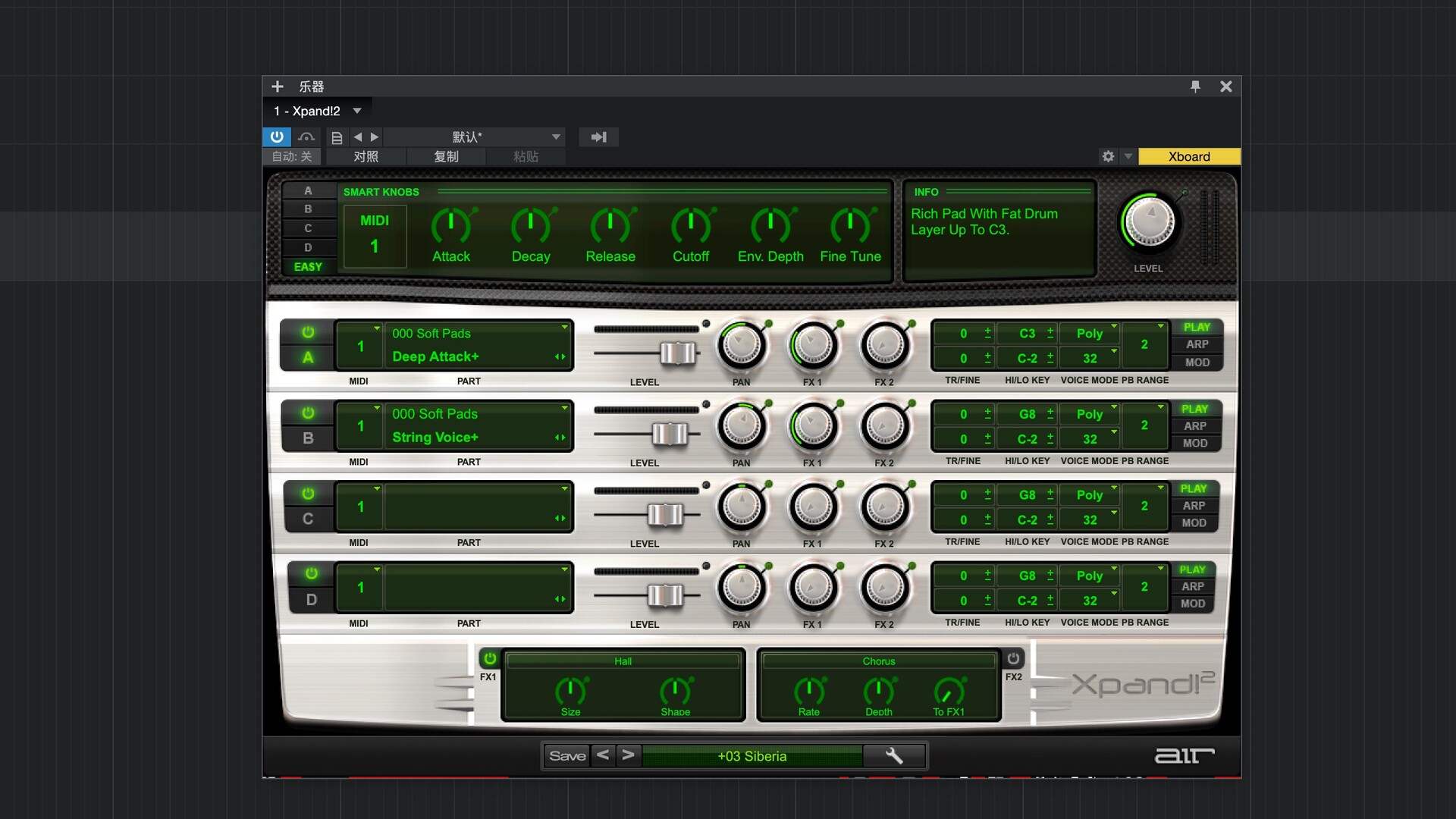The width and height of the screenshot is (1456, 819).
Task: Click the 对照 compare button
Action: [366, 156]
